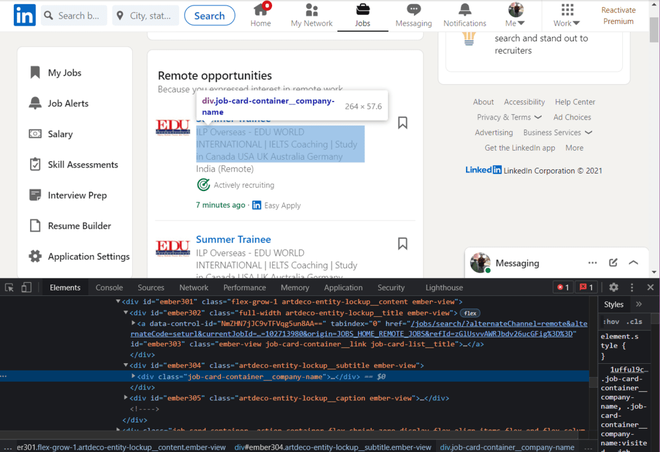The width and height of the screenshot is (660, 452).
Task: Open Resume Builder in sidebar
Action: pyautogui.click(x=70, y=226)
